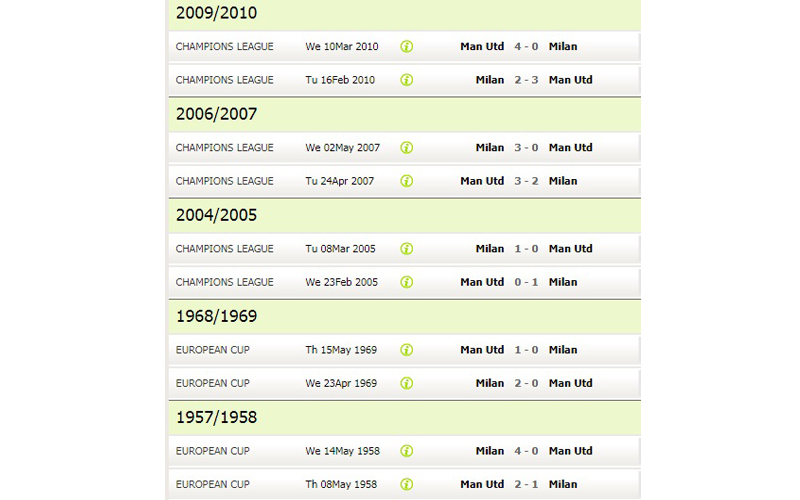Open info icon for 14 May 1958 match
The image size is (800, 500).
coord(407,451)
